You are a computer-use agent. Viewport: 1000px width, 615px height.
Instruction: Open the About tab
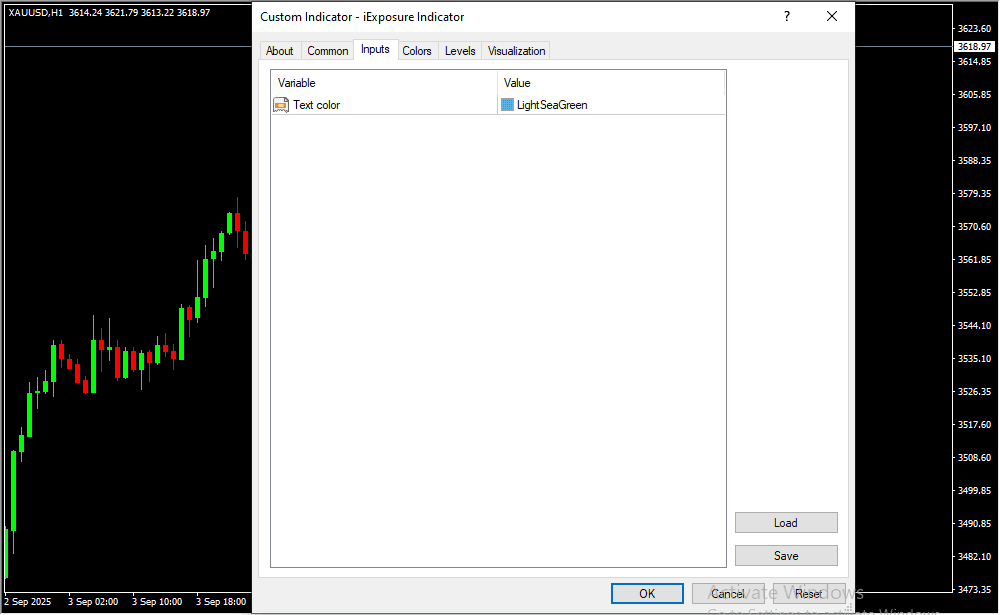click(x=280, y=51)
